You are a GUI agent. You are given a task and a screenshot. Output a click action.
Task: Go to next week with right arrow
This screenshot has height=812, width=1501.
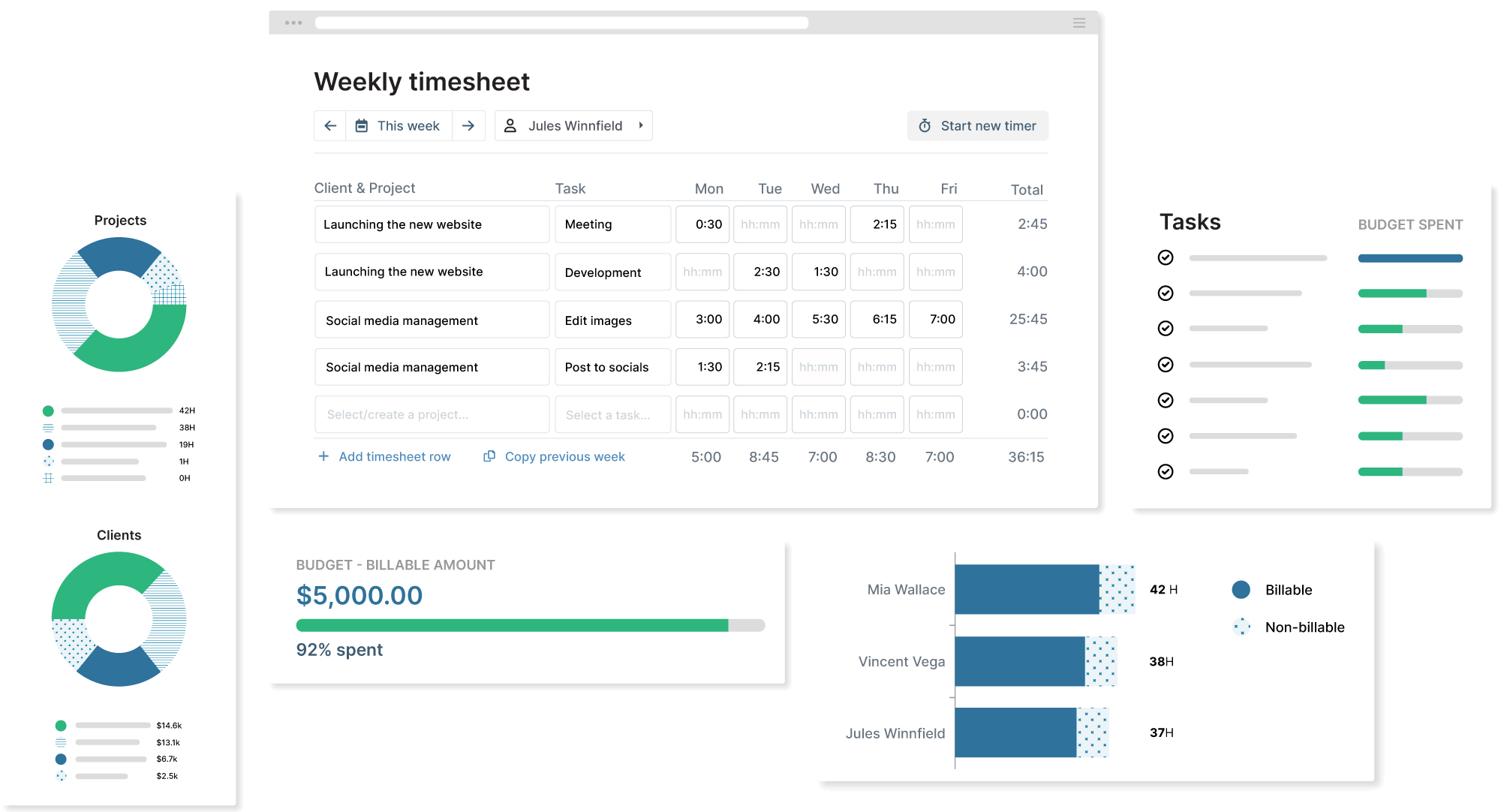[x=468, y=126]
